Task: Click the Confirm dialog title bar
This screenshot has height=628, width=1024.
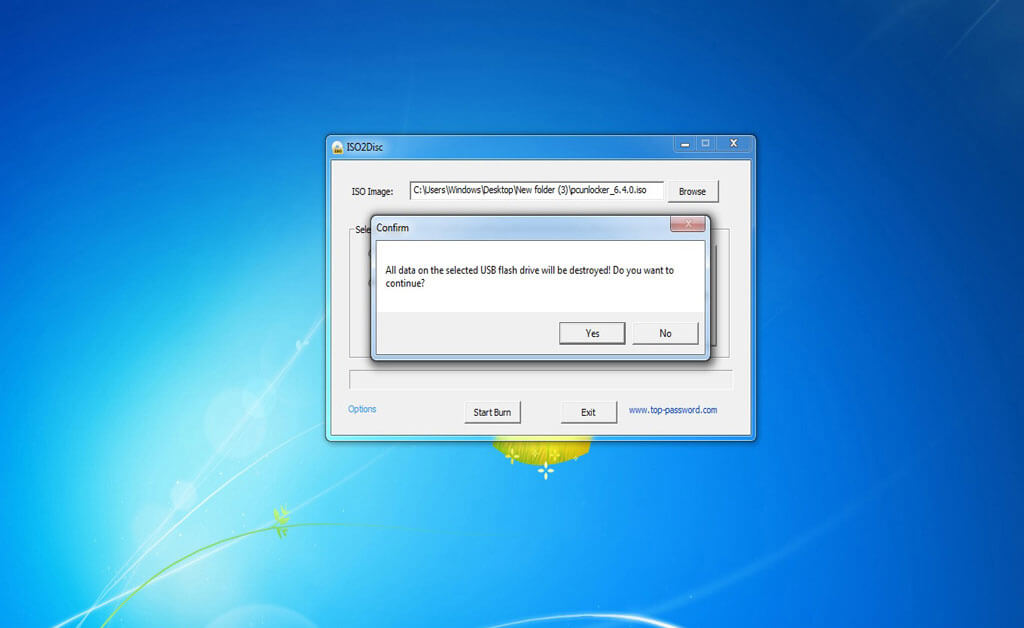Action: 500,227
